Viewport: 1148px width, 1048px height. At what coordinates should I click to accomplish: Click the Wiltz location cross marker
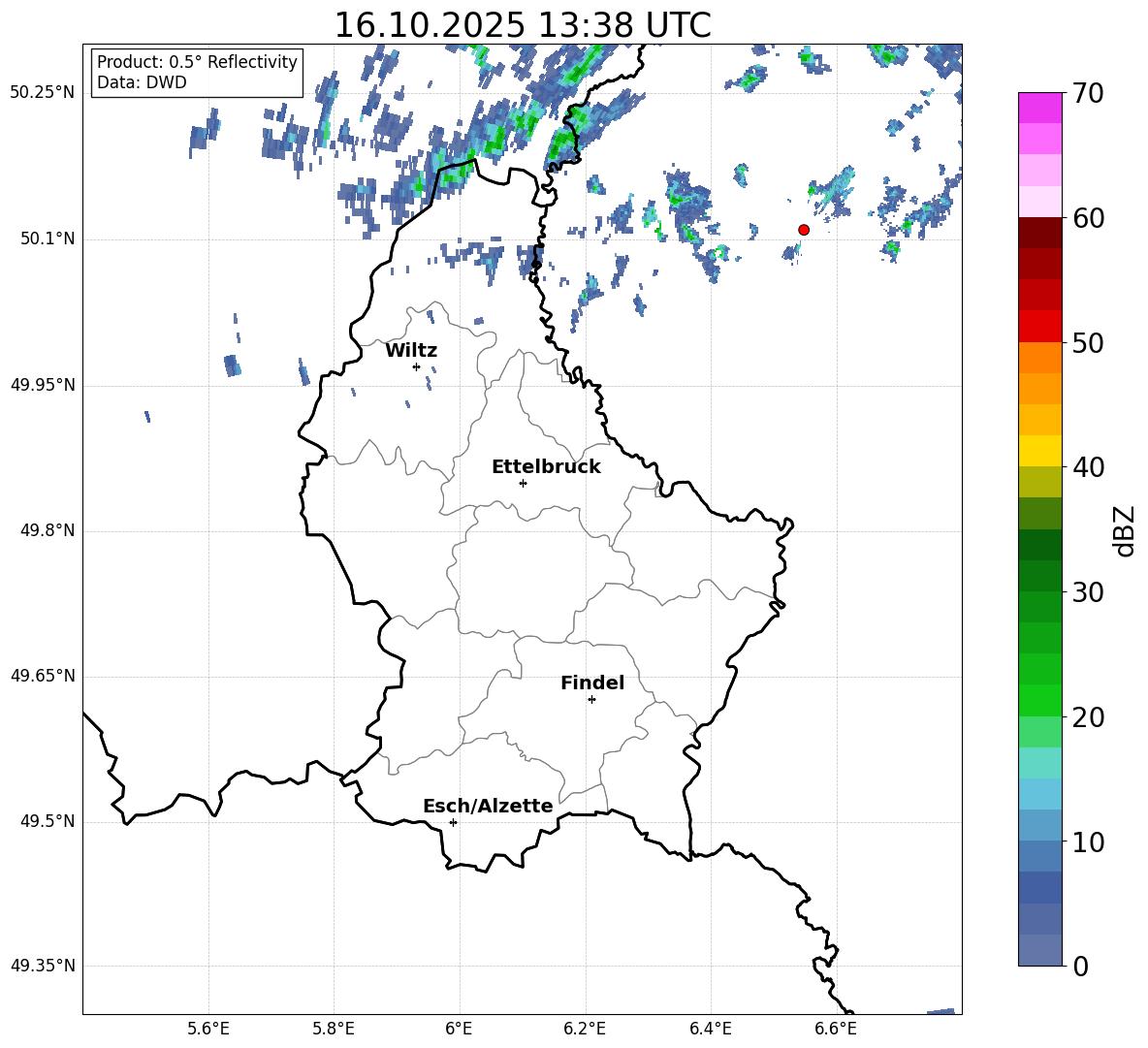(x=417, y=366)
